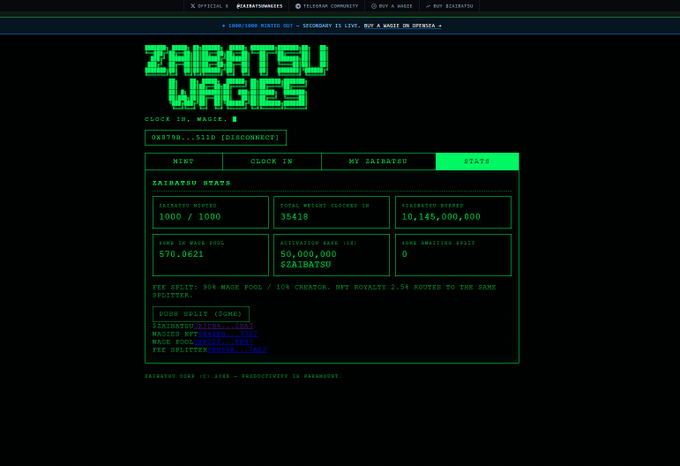
Task: Click the Zaibatsu Stats heading
Action: point(191,183)
